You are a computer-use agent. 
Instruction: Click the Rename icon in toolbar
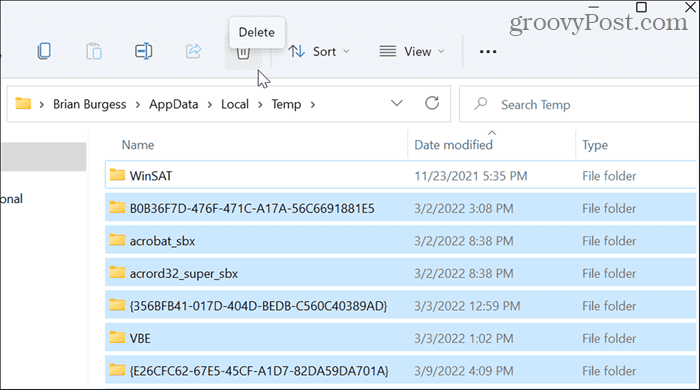tap(143, 51)
